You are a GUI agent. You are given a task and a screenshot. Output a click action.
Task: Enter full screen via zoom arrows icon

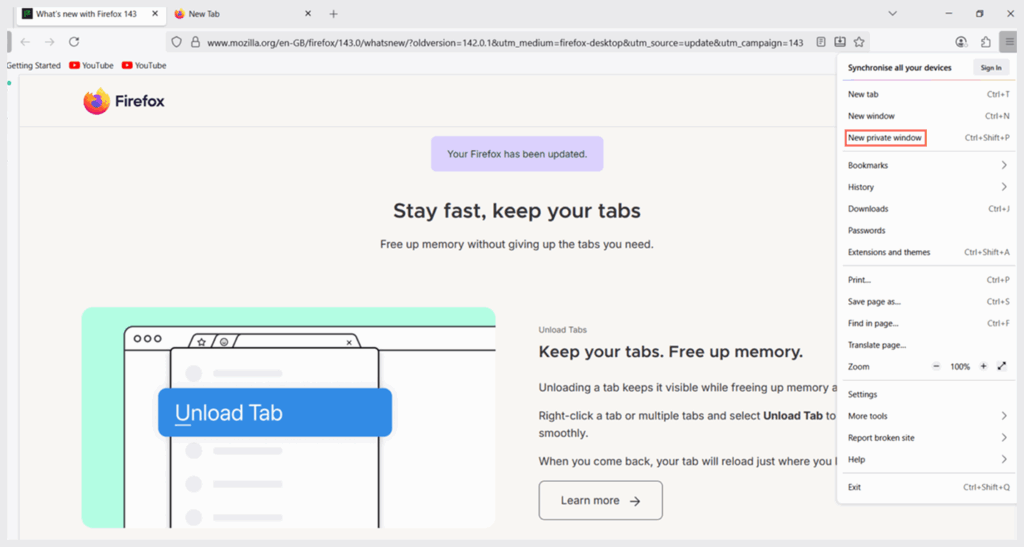click(x=1002, y=366)
